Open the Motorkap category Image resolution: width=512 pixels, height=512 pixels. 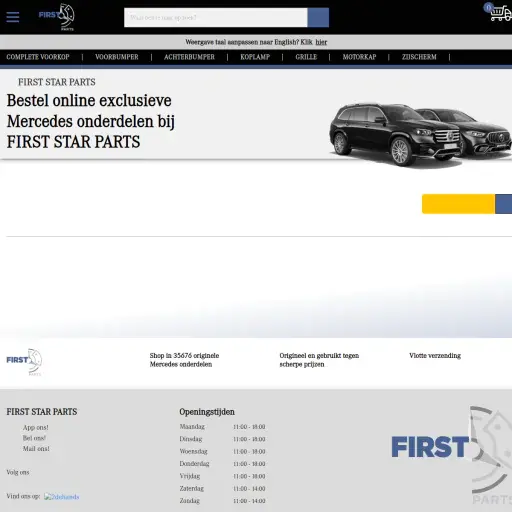[359, 57]
